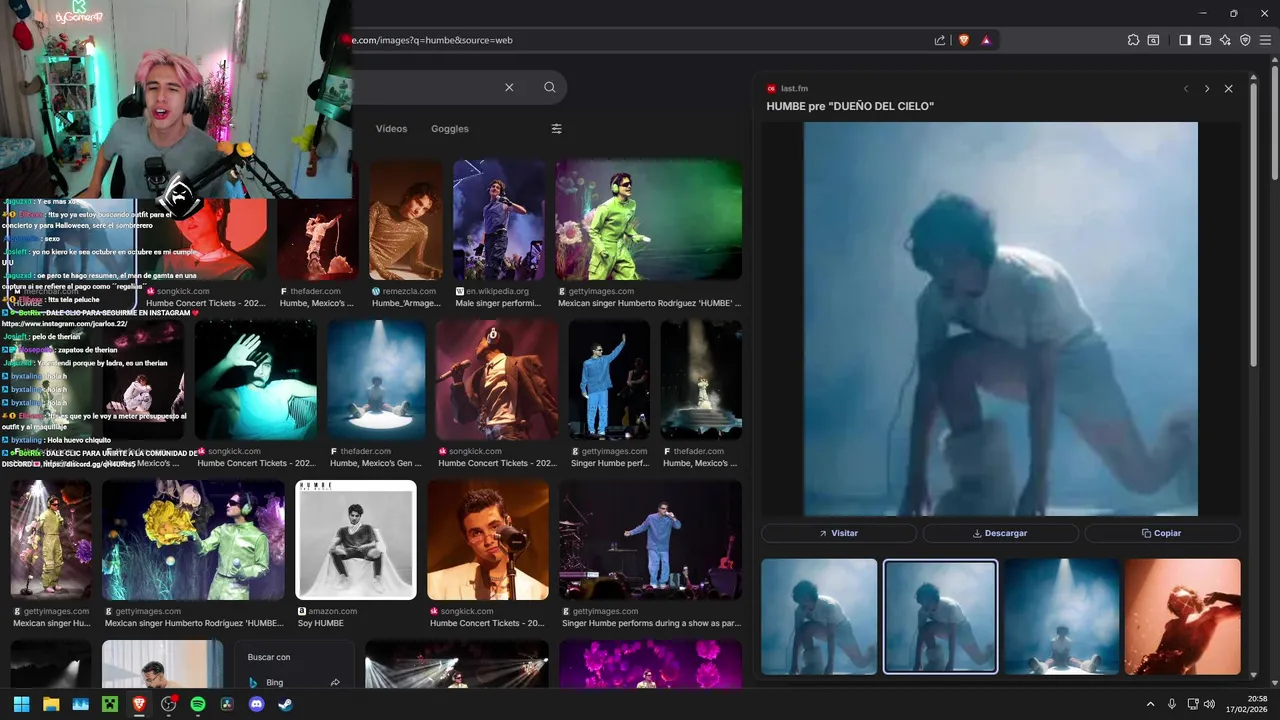Select the highlighted second related thumbnail
Viewport: 1280px width, 720px height.
(940, 616)
